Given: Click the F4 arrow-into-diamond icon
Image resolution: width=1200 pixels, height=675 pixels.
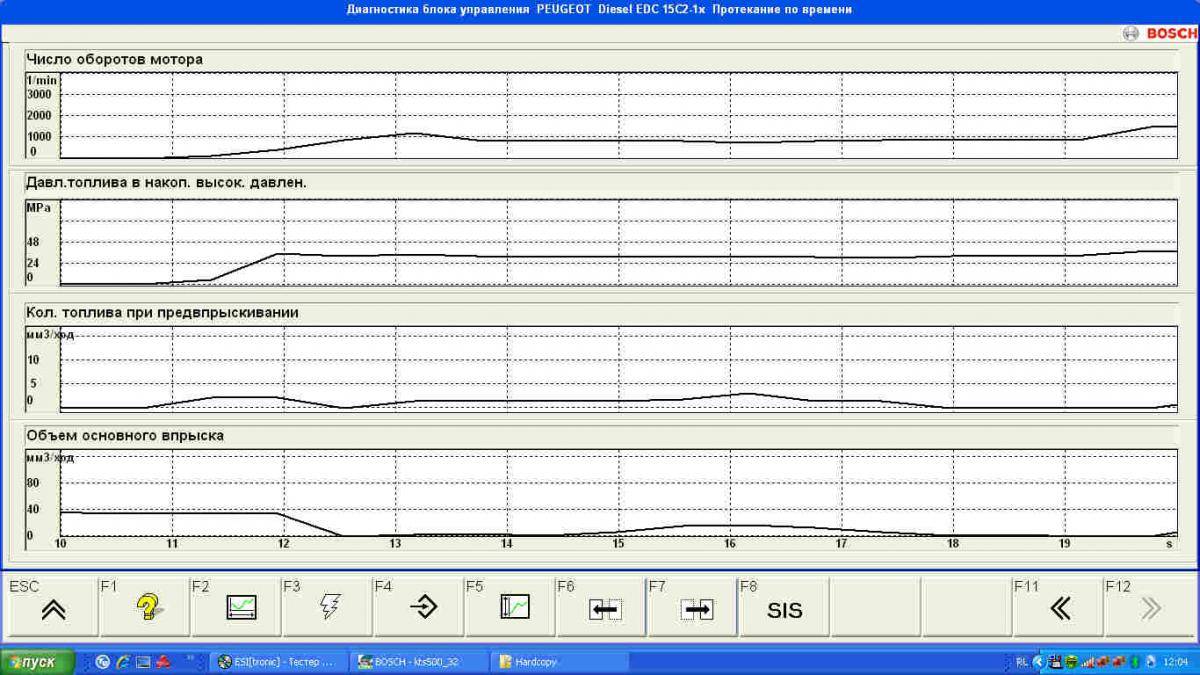Looking at the screenshot, I should coord(423,607).
